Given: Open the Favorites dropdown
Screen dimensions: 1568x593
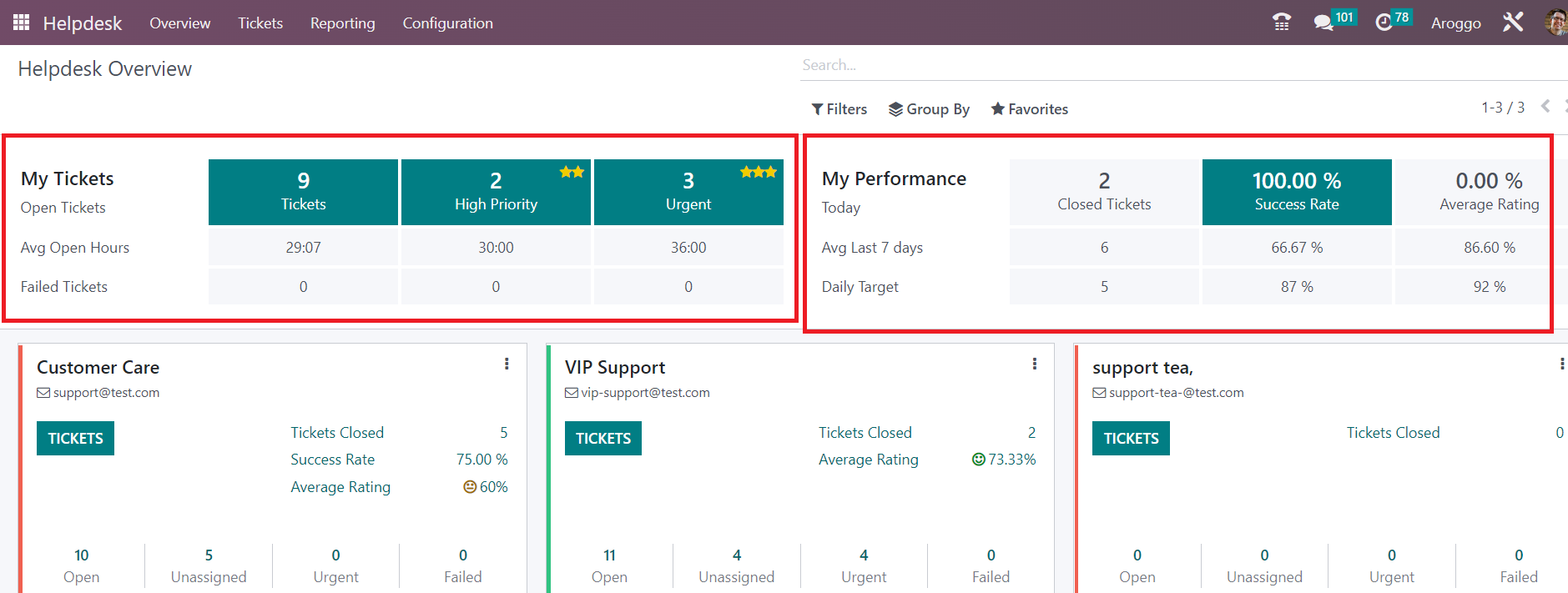Looking at the screenshot, I should [x=1029, y=109].
